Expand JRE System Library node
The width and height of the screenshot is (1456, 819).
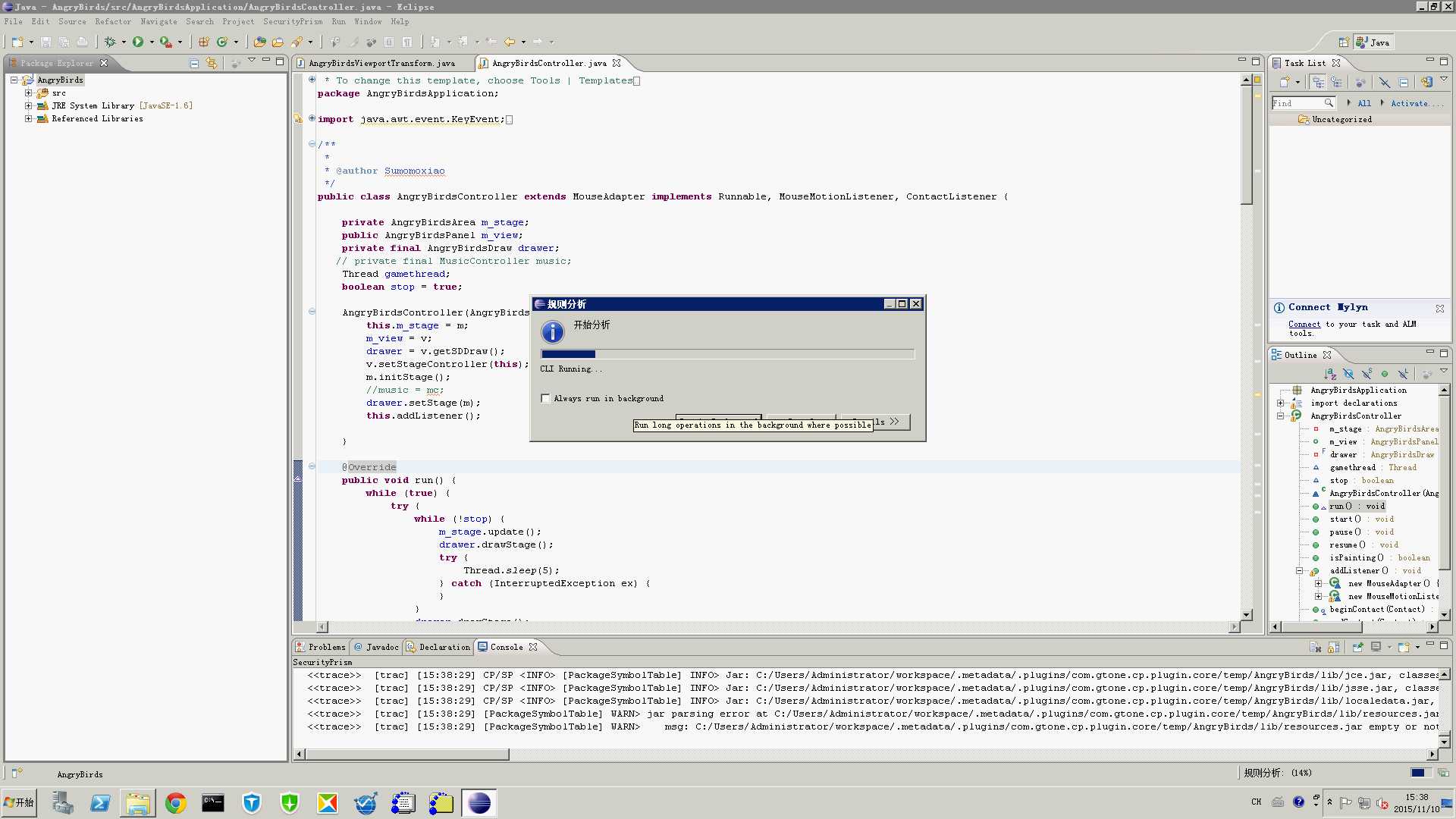29,105
